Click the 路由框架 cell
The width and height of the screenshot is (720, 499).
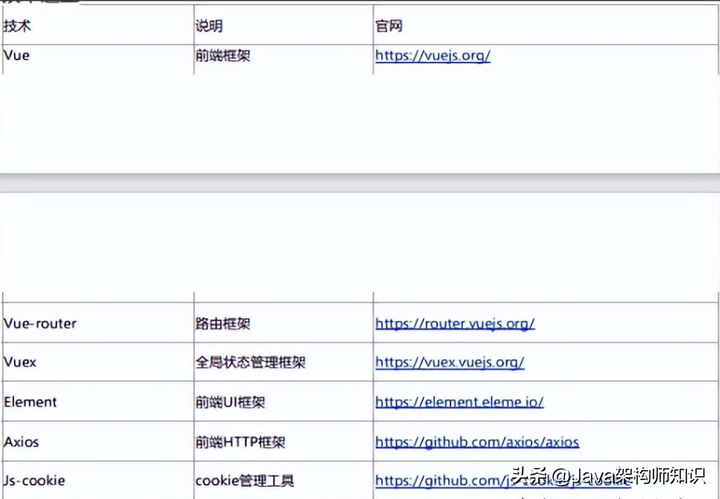(x=283, y=322)
